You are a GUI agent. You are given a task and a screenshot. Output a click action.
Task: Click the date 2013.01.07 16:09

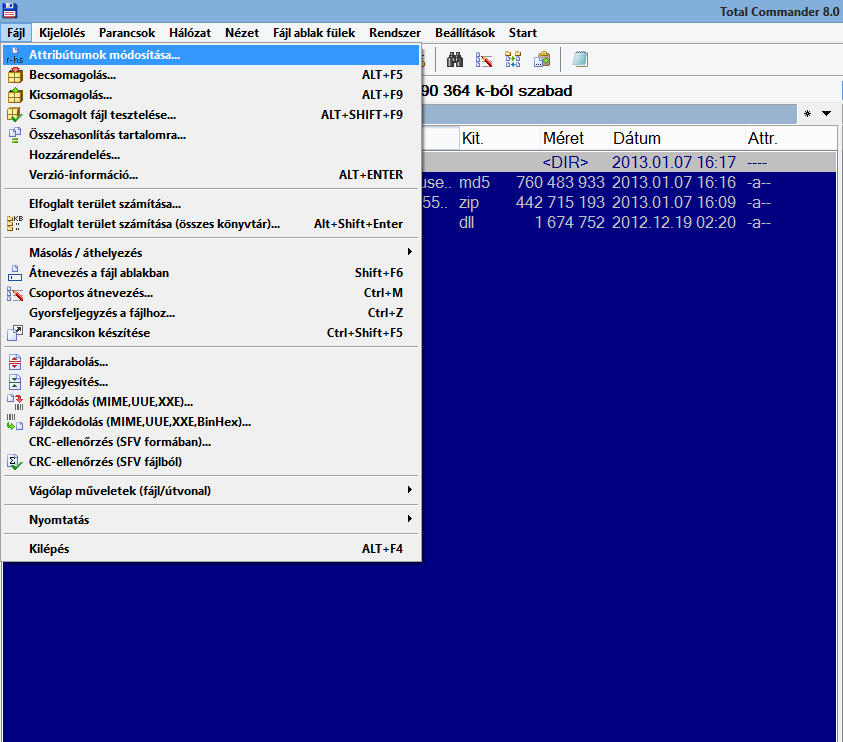tap(674, 202)
